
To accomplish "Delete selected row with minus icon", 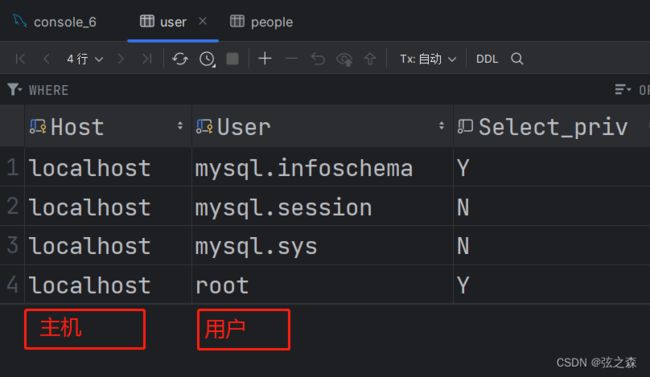I will coord(291,59).
